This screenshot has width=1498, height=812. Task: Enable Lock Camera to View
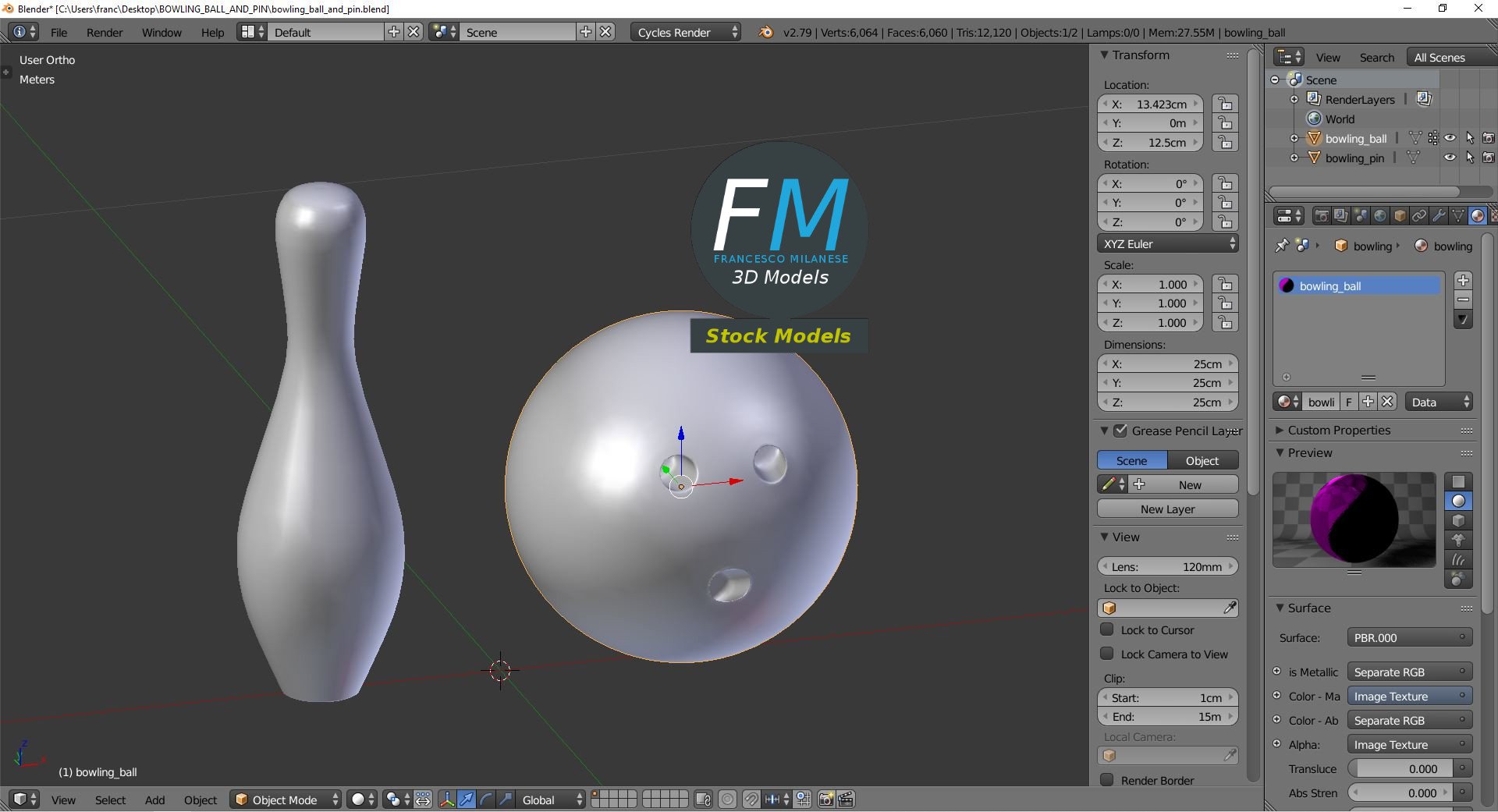(1107, 654)
